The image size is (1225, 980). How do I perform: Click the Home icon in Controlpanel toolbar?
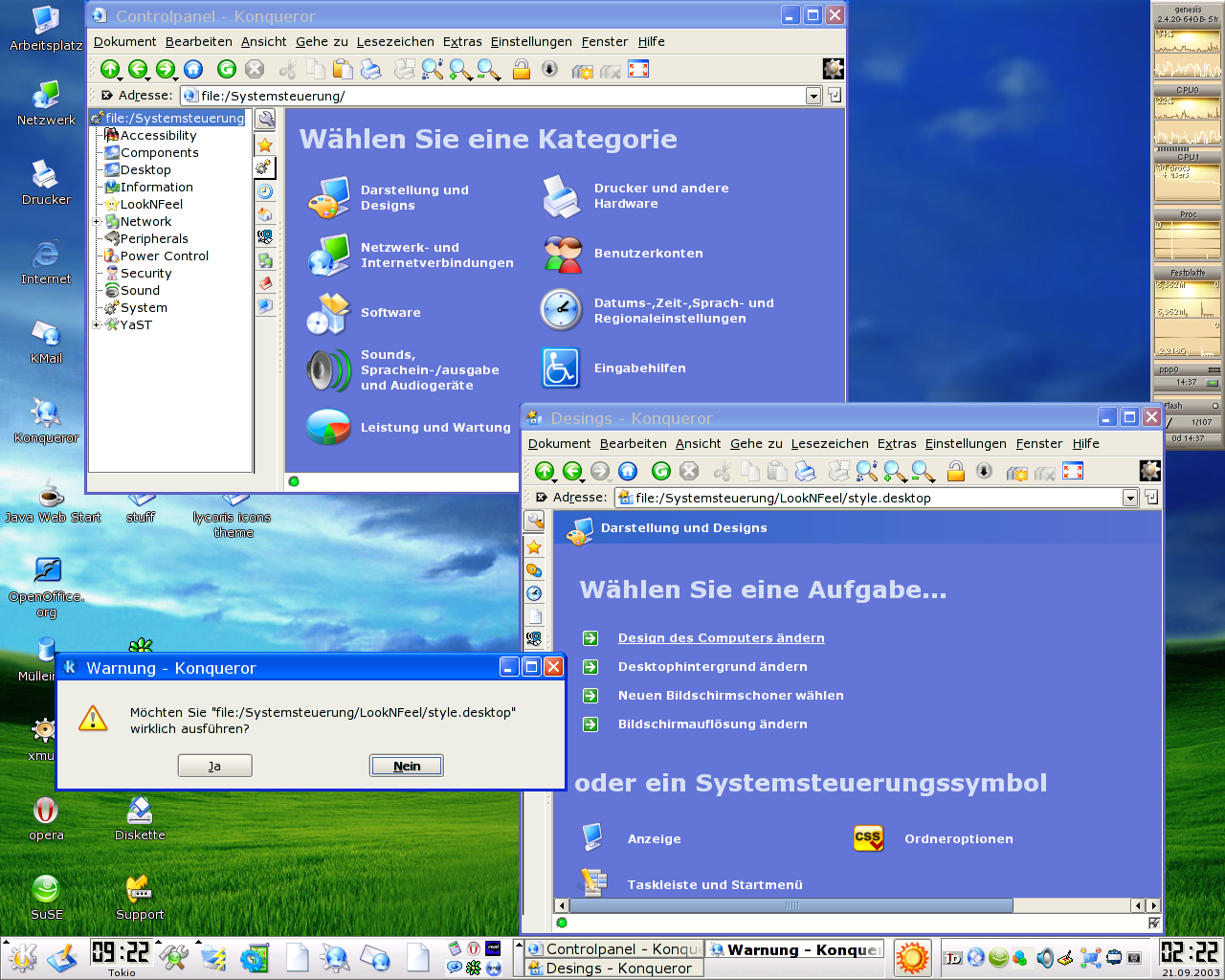193,69
